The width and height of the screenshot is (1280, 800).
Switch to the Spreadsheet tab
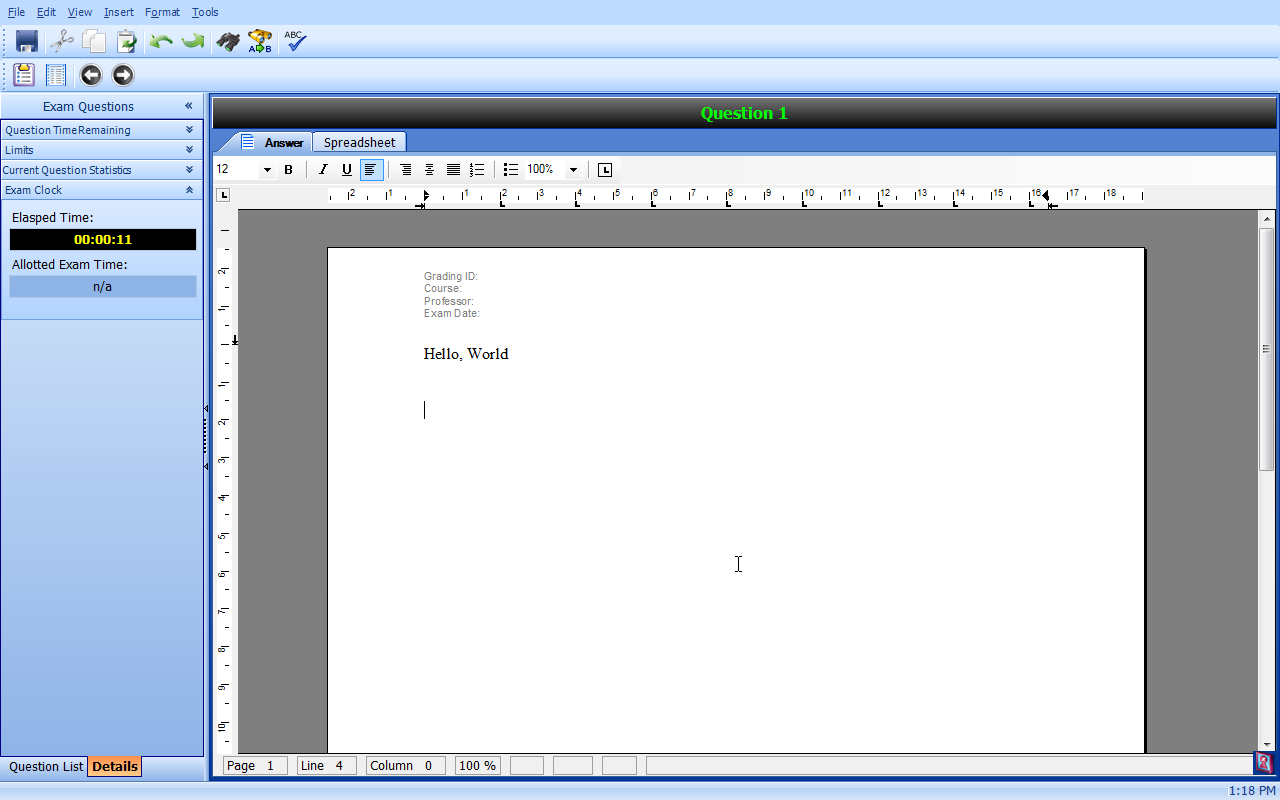pyautogui.click(x=360, y=142)
